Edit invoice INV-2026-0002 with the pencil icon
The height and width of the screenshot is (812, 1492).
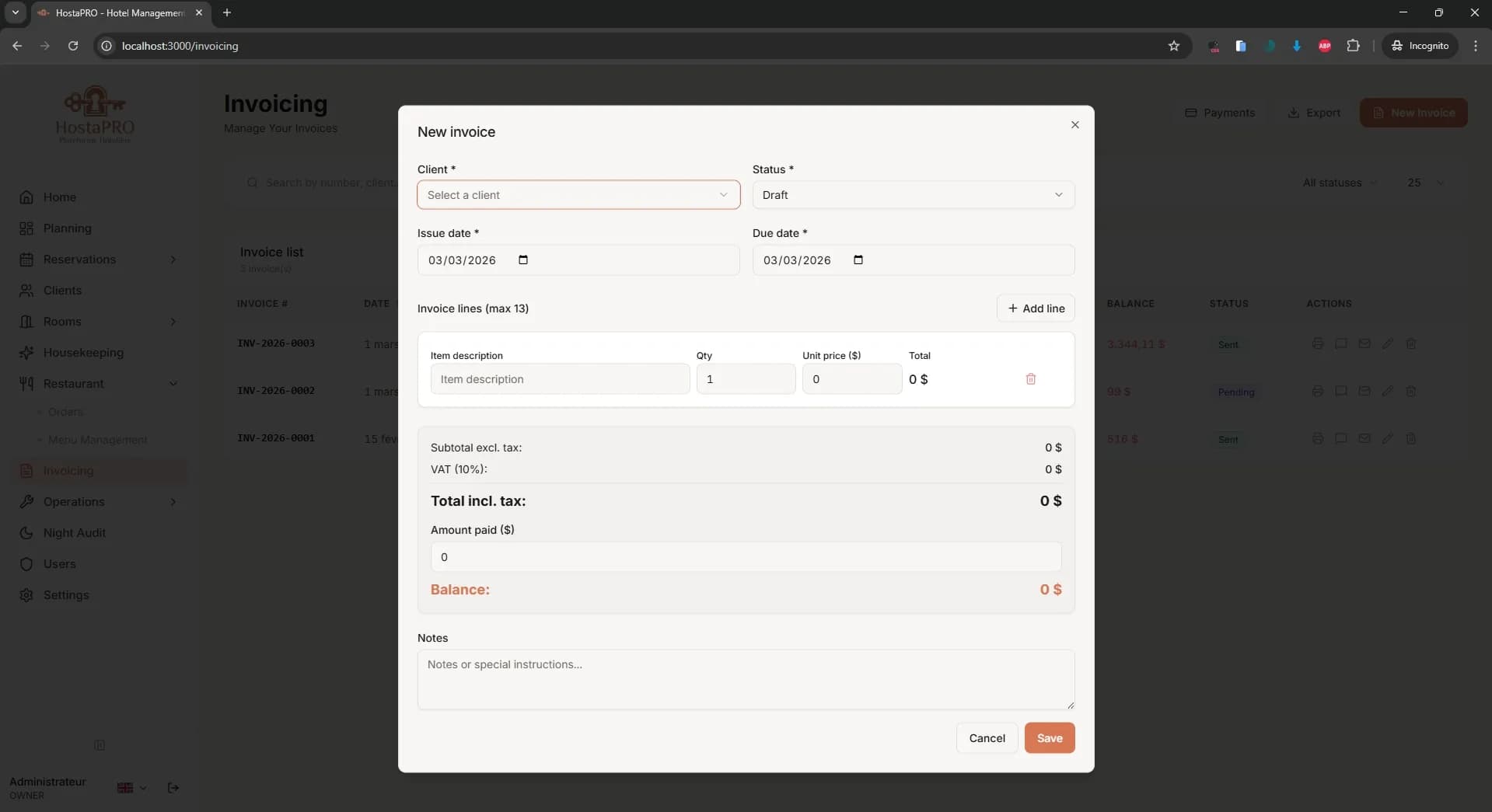[x=1388, y=391]
